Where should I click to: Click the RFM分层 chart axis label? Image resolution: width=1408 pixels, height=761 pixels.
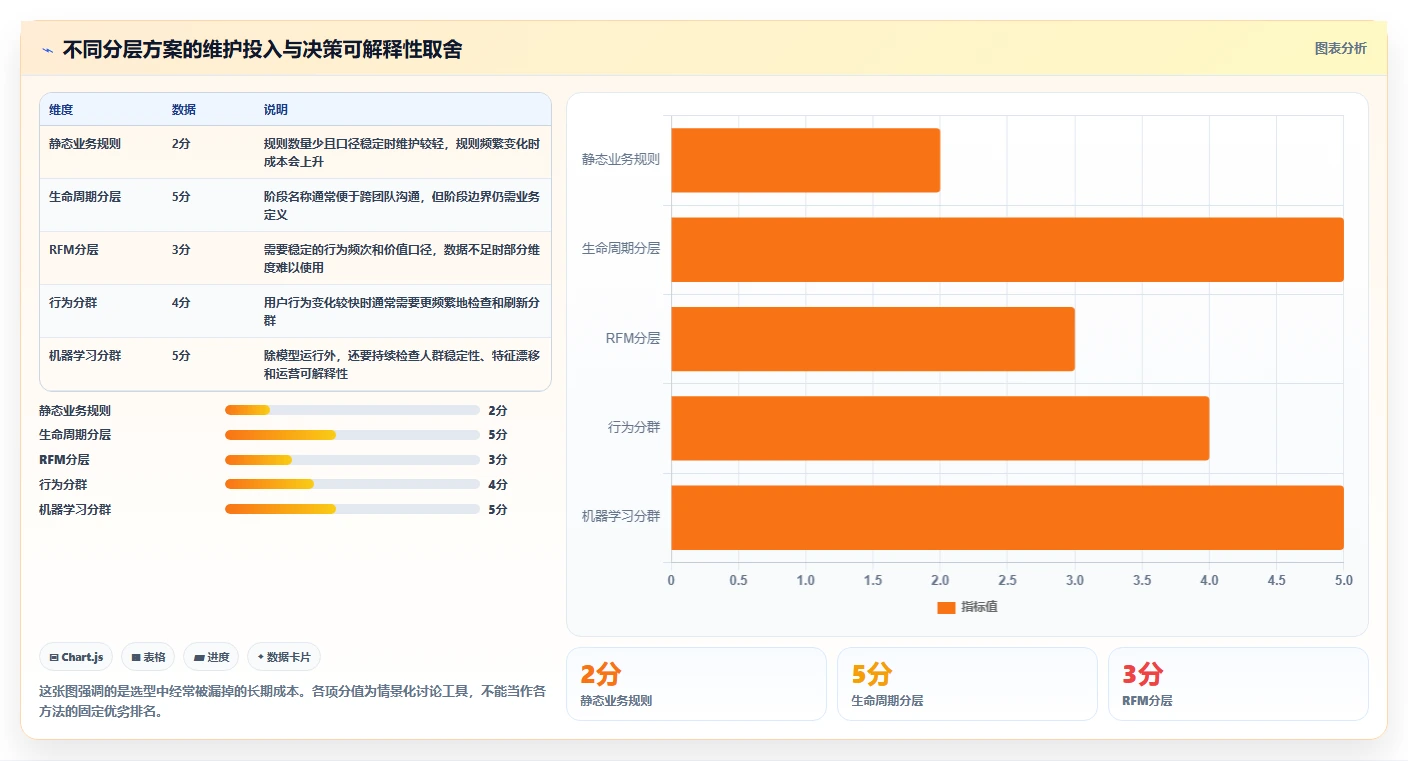tap(633, 339)
